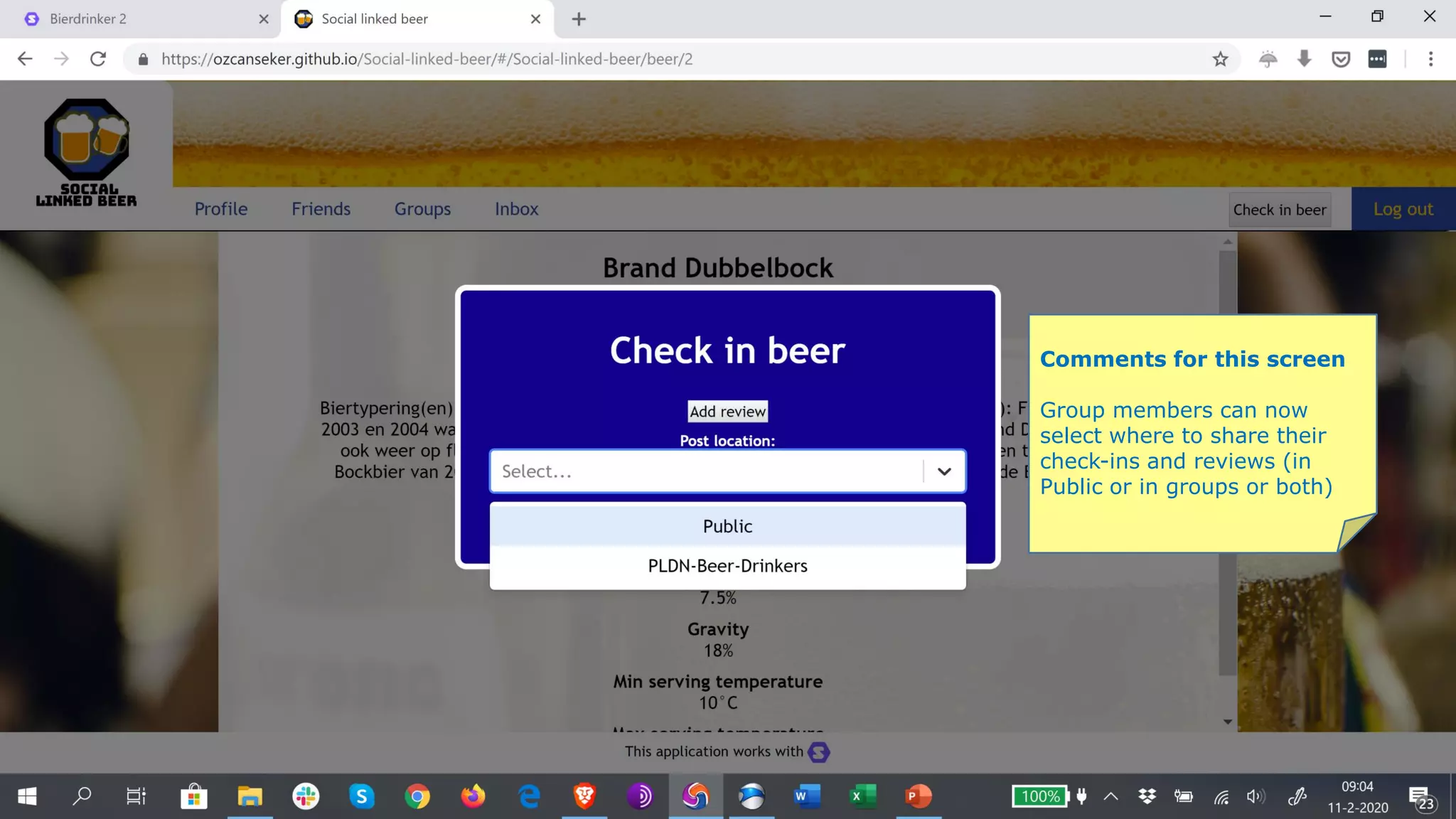Click the Add review button
Image resolution: width=1456 pixels, height=819 pixels.
[727, 412]
